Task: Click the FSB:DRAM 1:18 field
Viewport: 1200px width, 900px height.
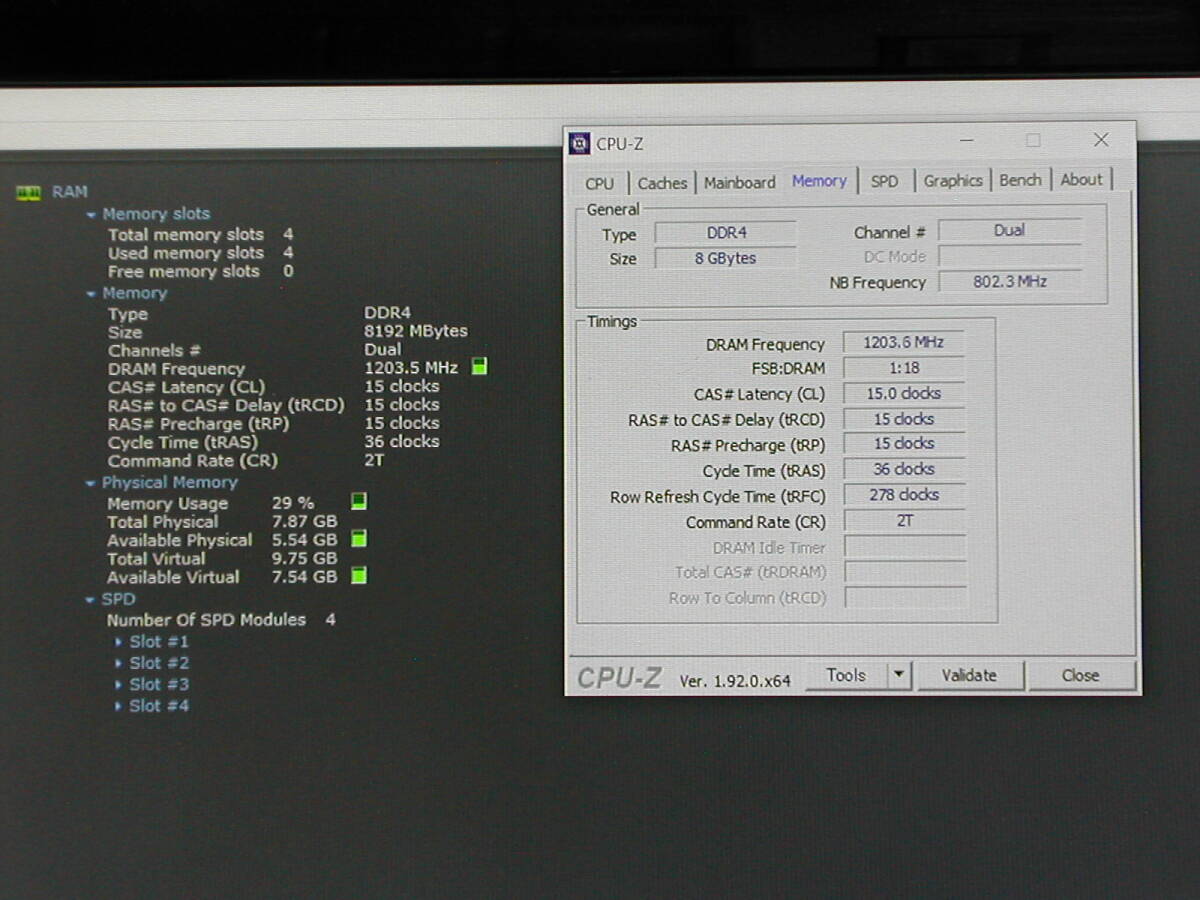Action: [x=904, y=368]
